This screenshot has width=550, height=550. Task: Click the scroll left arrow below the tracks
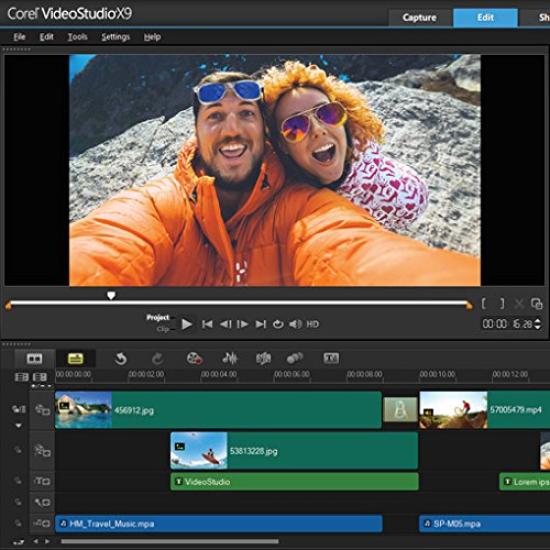tap(35, 541)
